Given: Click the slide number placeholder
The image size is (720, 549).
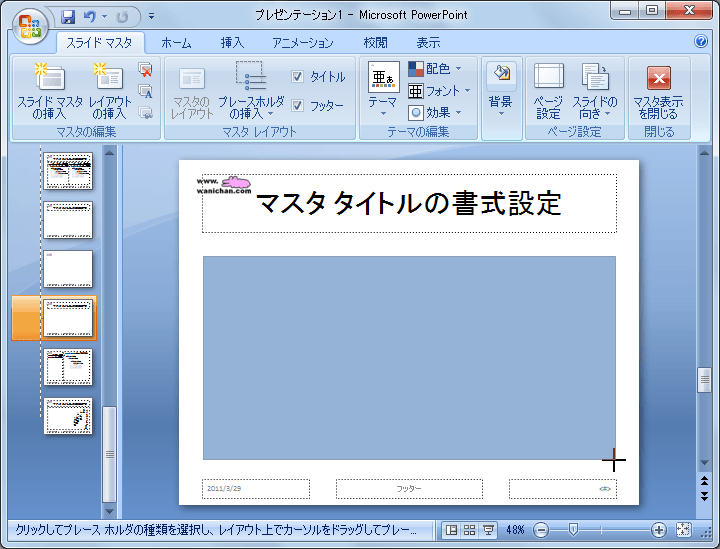Looking at the screenshot, I should click(562, 489).
